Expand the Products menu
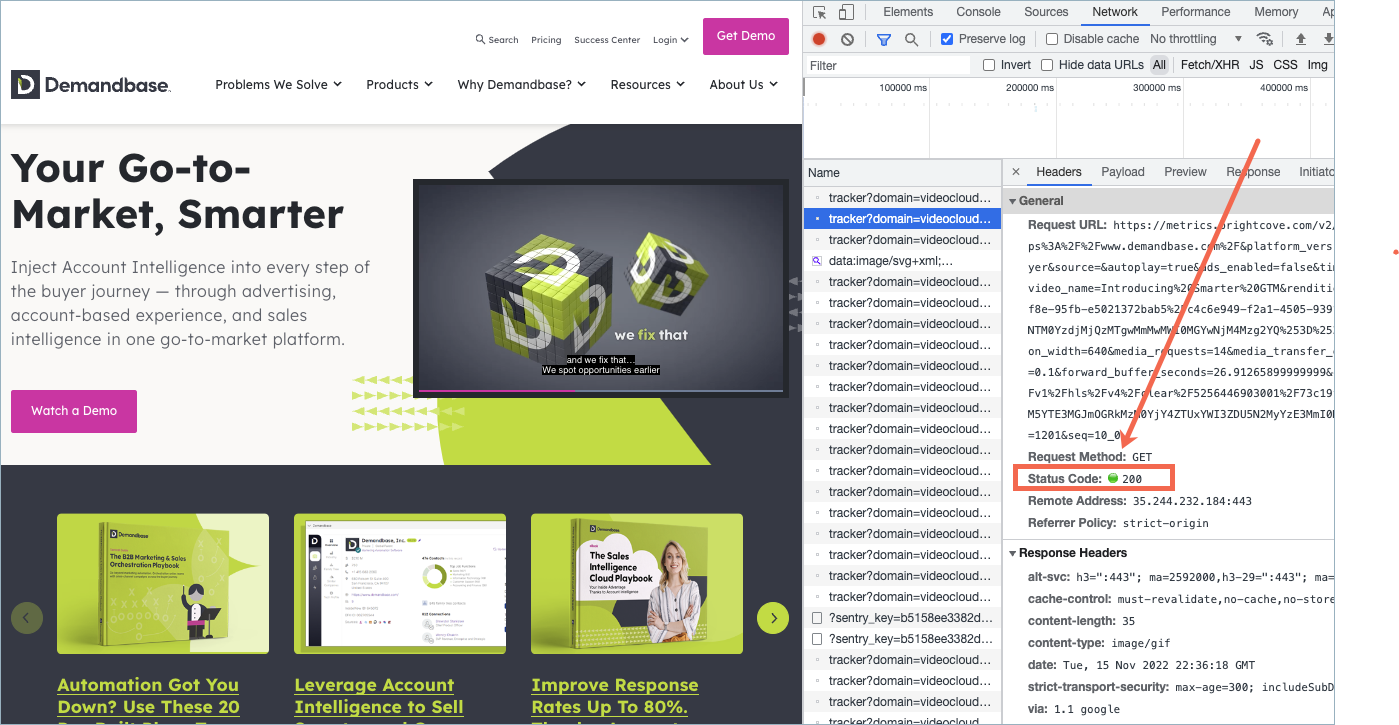 (x=400, y=85)
